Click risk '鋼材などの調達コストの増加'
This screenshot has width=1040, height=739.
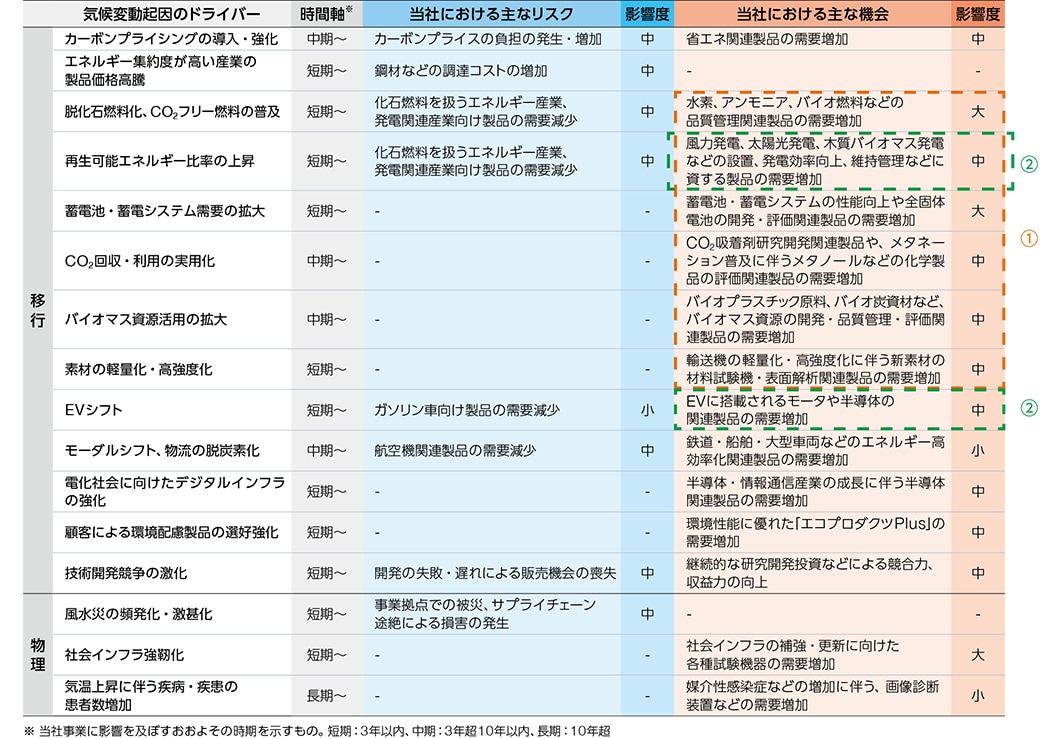point(460,70)
